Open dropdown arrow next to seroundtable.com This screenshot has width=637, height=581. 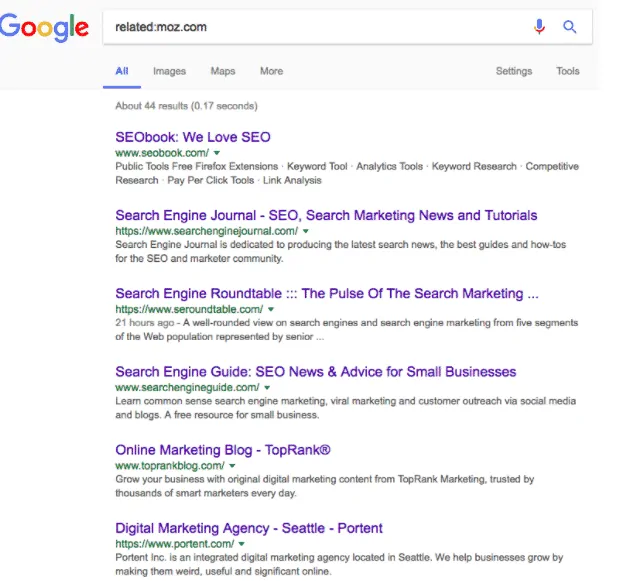271,310
